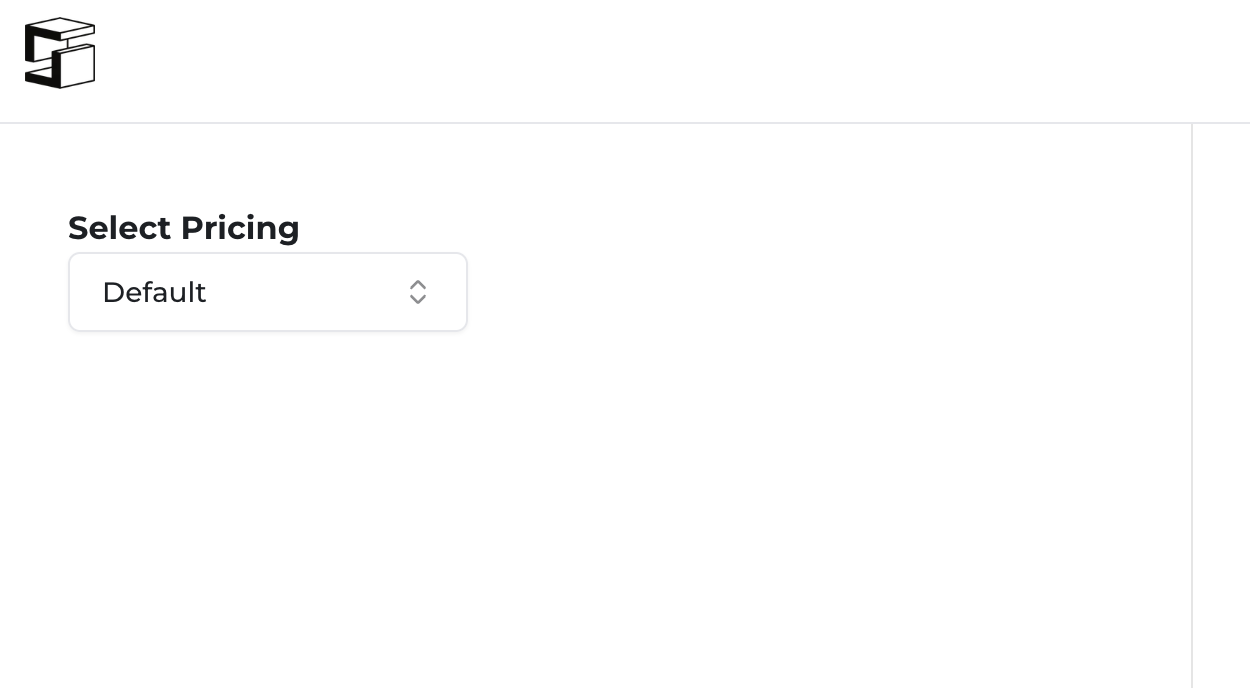This screenshot has height=688, width=1250.
Task: Switch the pricing selection control
Action: click(268, 292)
